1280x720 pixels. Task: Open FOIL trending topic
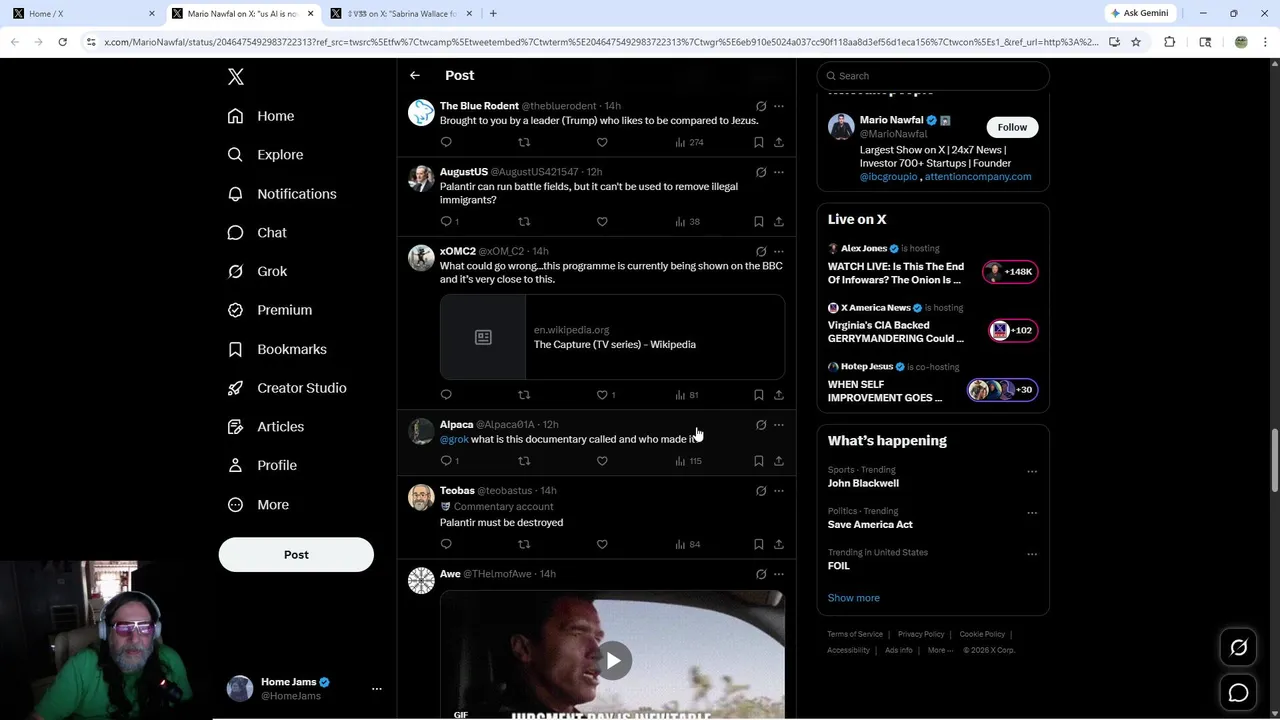[x=838, y=566]
